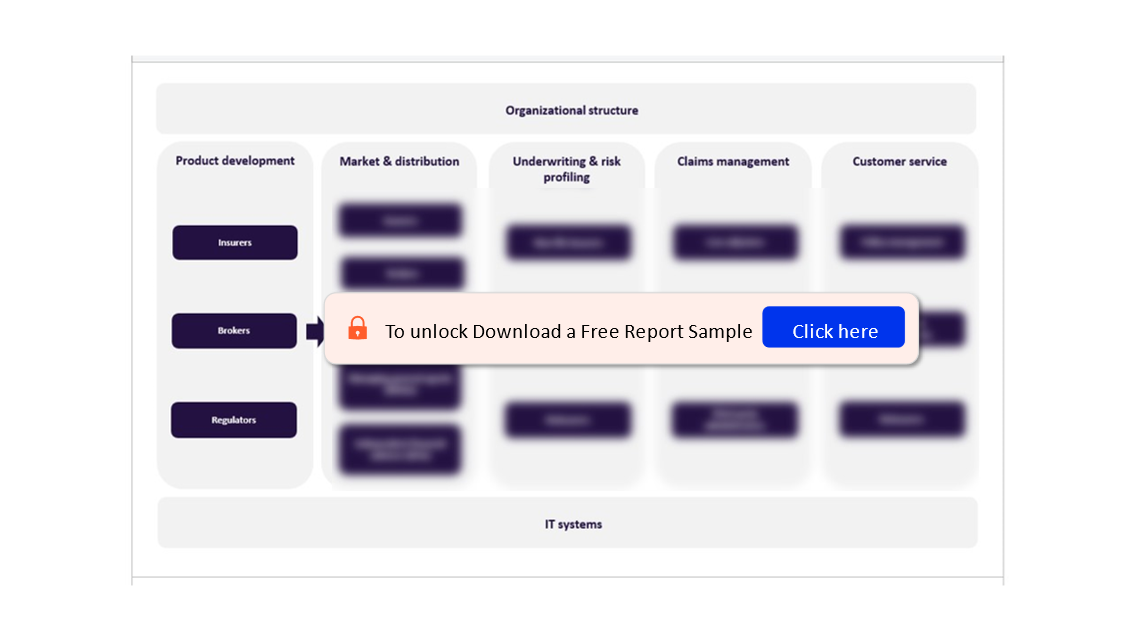This screenshot has height=641, width=1140.
Task: Select the Insurers box
Action: [x=235, y=242]
